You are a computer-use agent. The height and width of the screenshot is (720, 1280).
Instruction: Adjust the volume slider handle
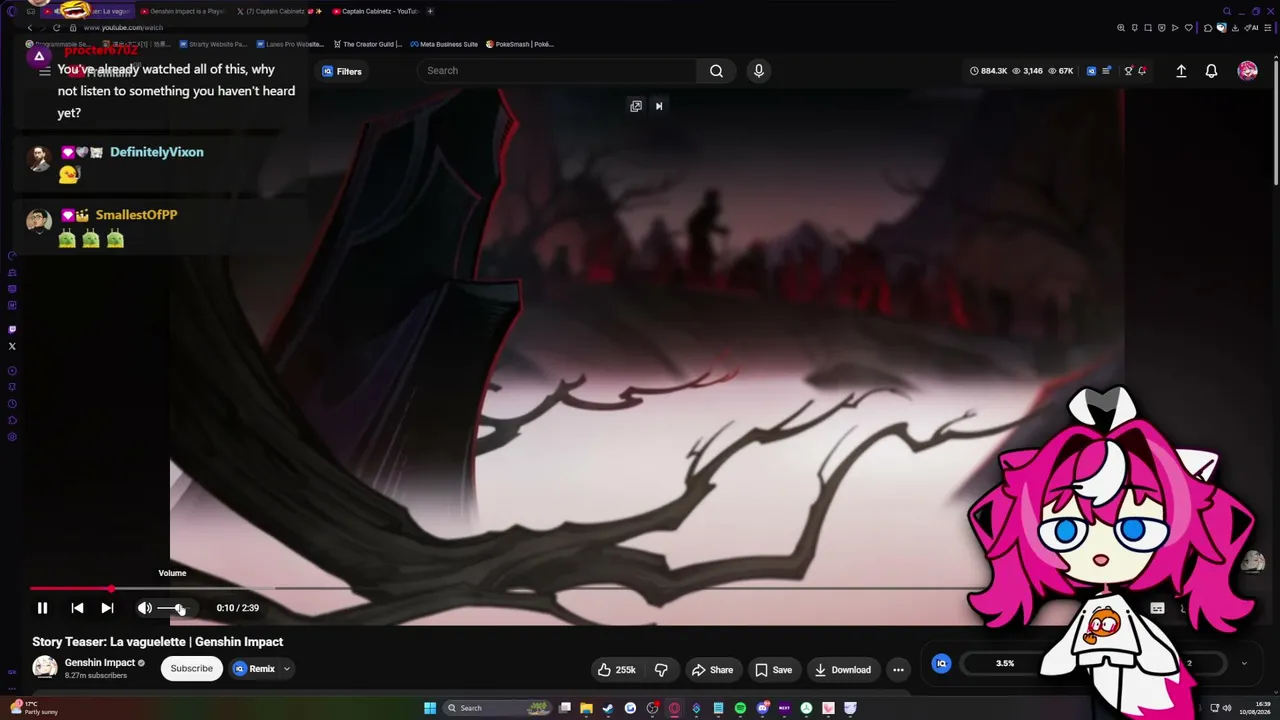tap(179, 608)
